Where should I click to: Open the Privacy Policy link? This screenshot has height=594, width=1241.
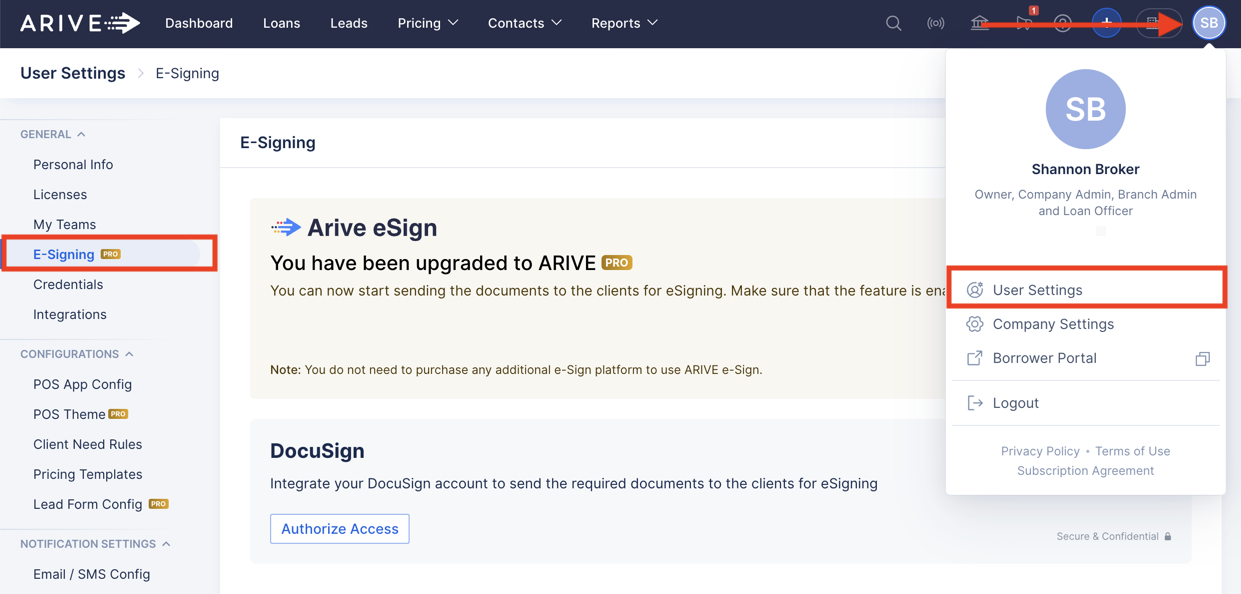pos(1040,451)
